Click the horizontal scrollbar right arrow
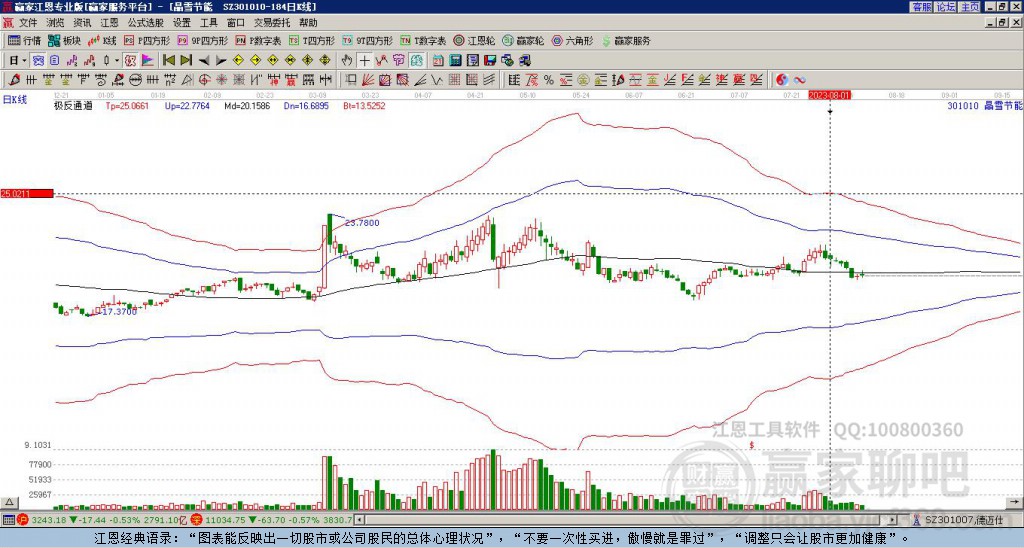The height and width of the screenshot is (548, 1024). (893, 520)
